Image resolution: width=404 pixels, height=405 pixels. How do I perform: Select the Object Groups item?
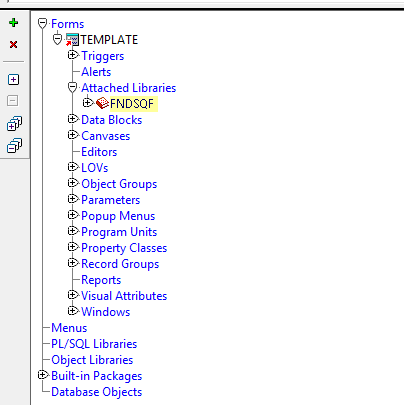click(x=119, y=184)
